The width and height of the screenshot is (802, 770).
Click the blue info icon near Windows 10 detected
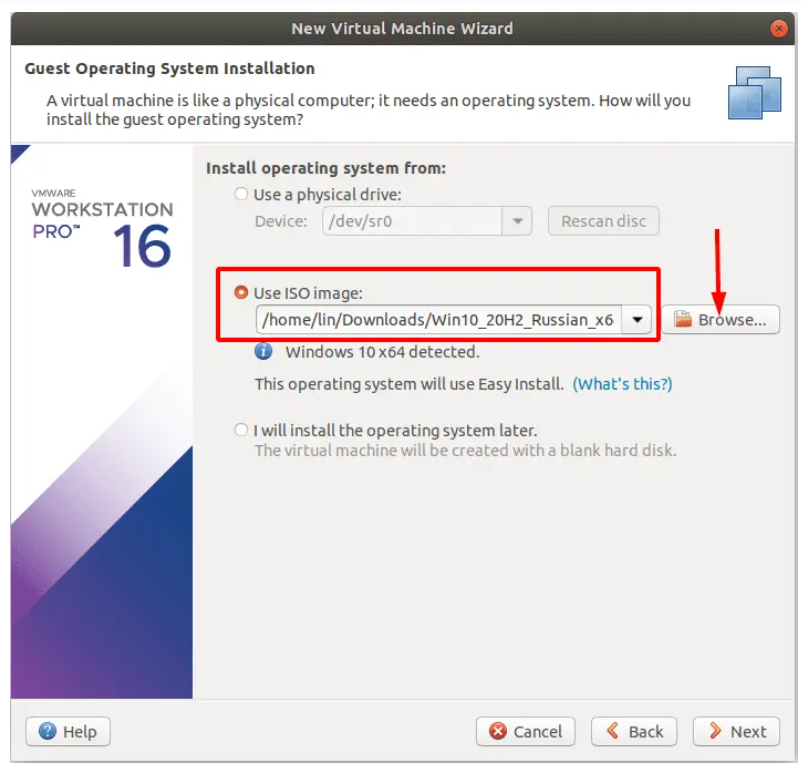pyautogui.click(x=263, y=351)
